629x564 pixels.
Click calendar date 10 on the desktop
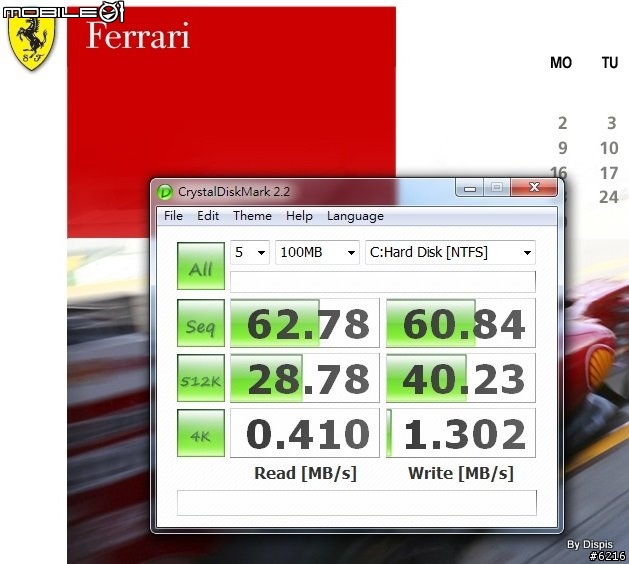[609, 148]
